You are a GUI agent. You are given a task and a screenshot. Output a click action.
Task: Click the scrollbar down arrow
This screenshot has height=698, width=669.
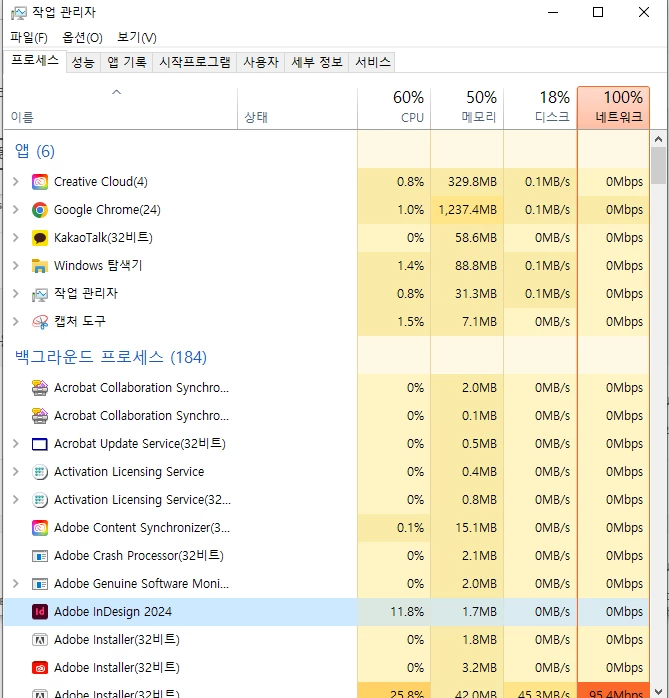click(x=659, y=691)
